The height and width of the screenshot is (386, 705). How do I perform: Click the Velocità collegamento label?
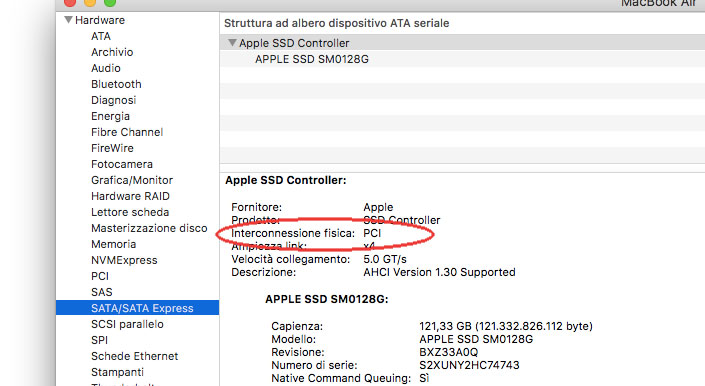[290, 259]
